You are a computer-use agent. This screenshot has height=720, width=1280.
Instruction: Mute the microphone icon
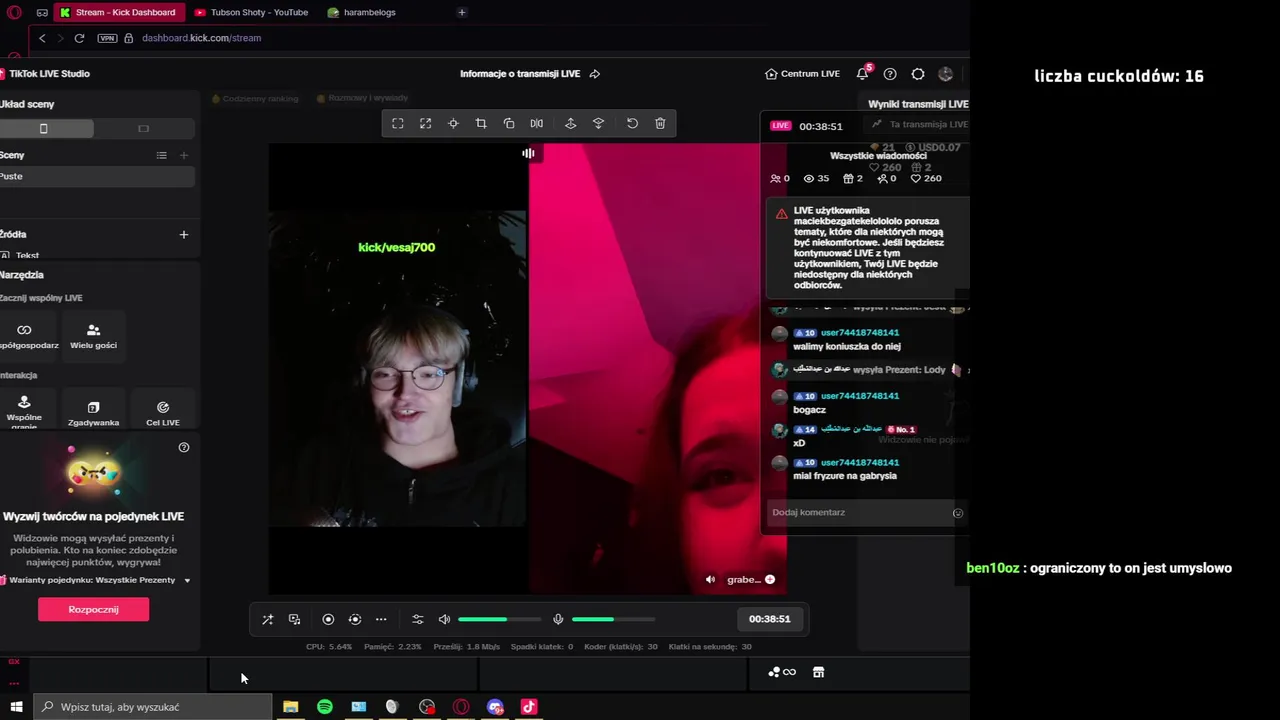pyautogui.click(x=558, y=619)
